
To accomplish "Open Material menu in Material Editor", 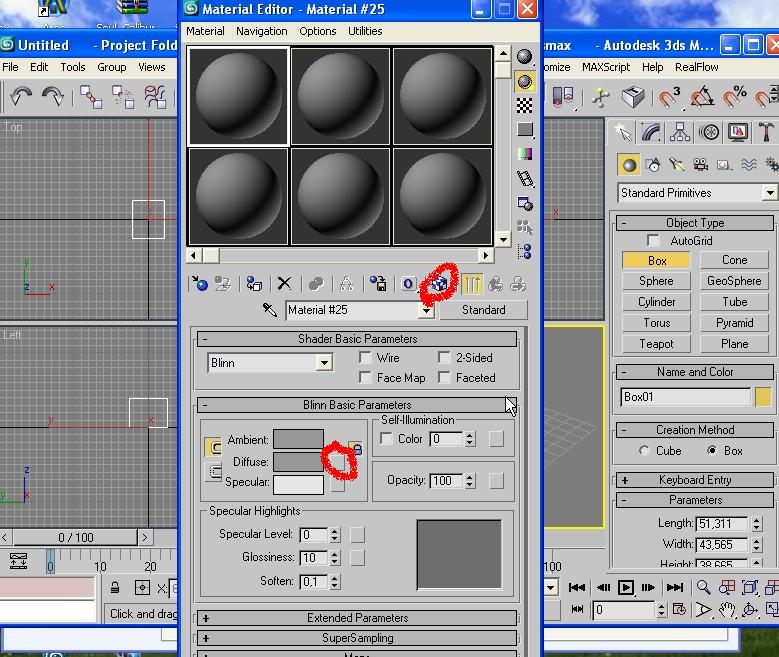I will [x=205, y=31].
